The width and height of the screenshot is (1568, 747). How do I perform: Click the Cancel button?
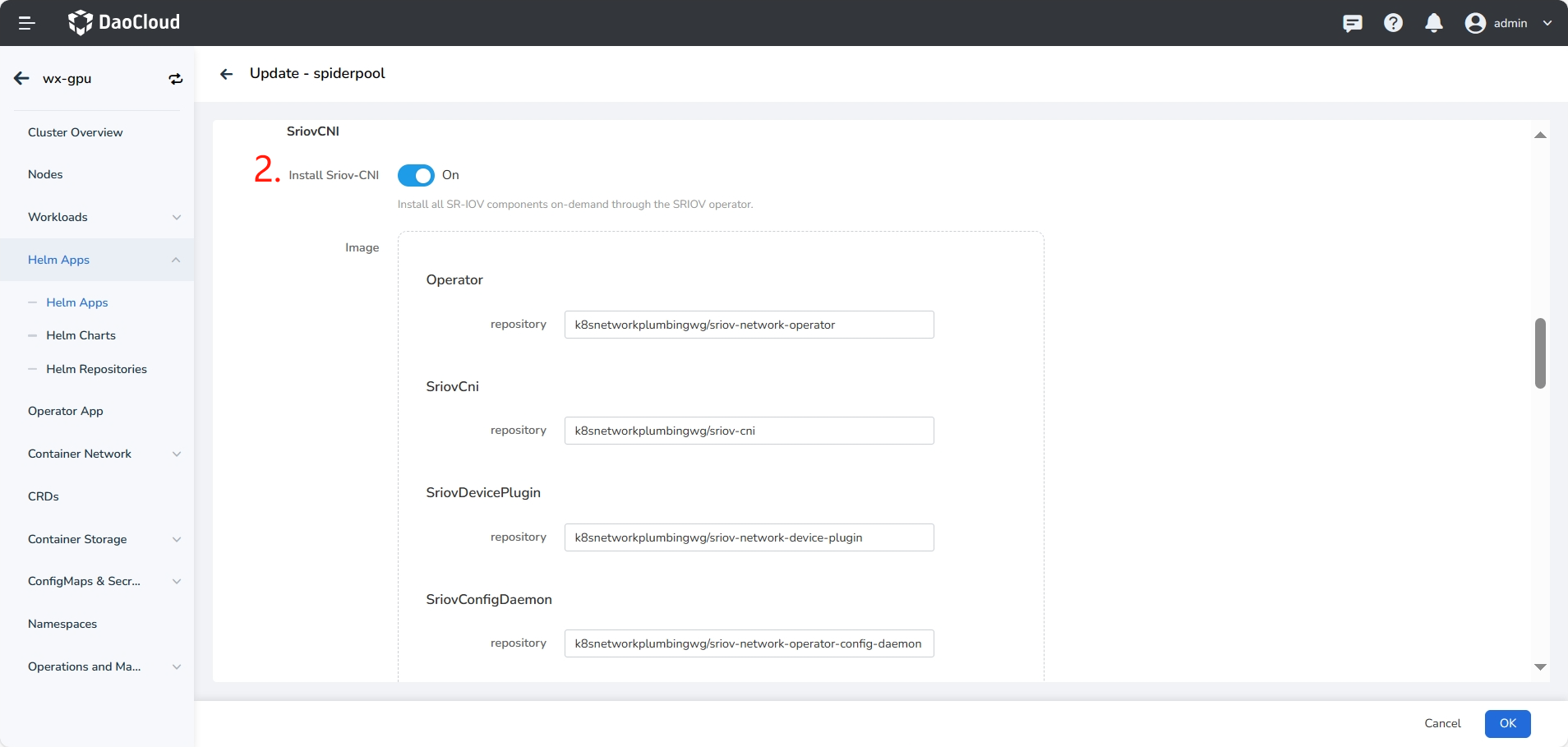point(1442,723)
